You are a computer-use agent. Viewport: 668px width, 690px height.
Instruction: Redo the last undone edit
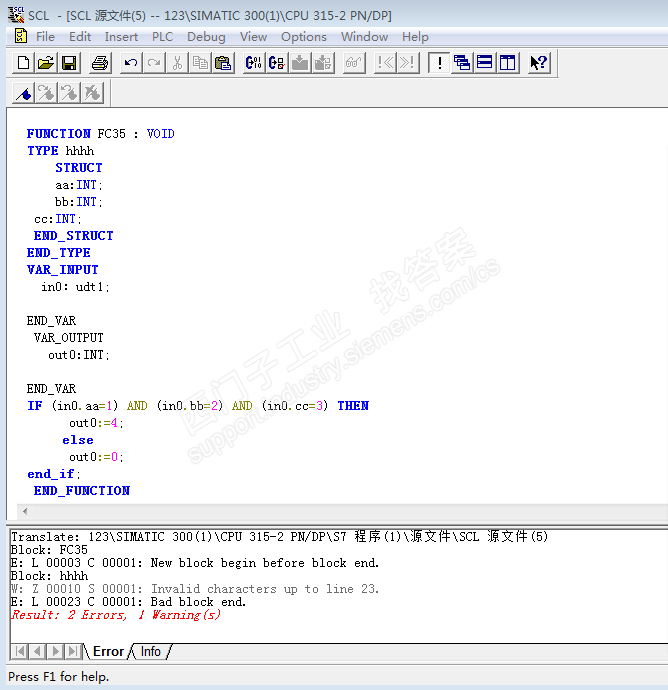pos(154,63)
